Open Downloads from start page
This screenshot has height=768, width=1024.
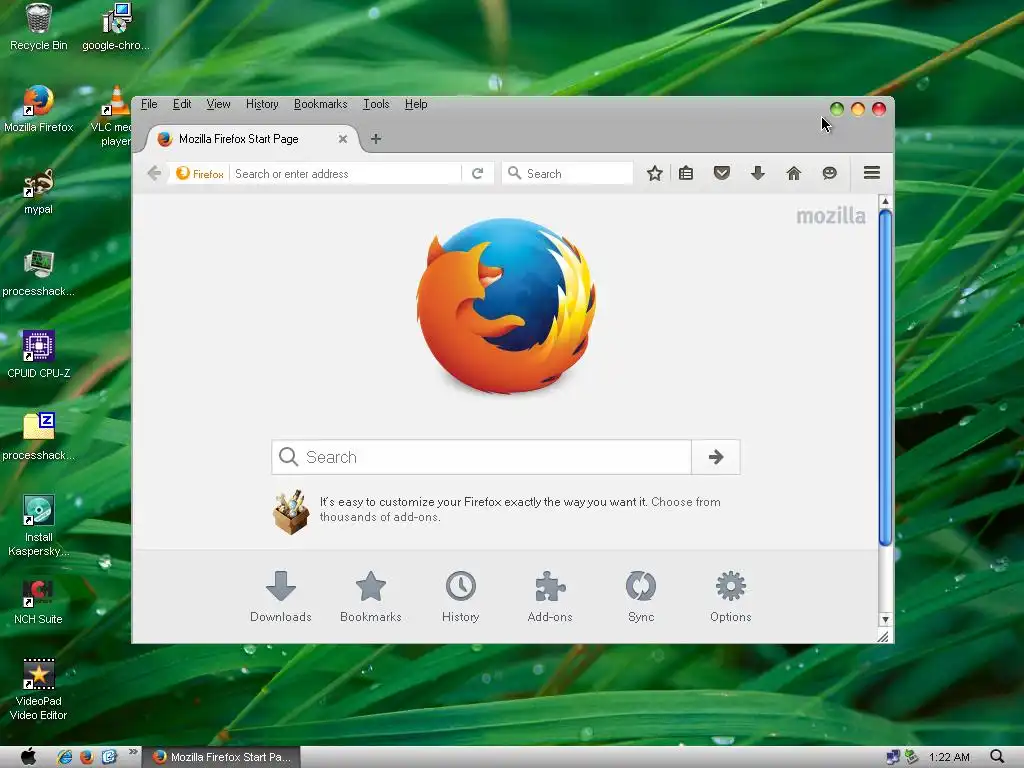pyautogui.click(x=281, y=596)
